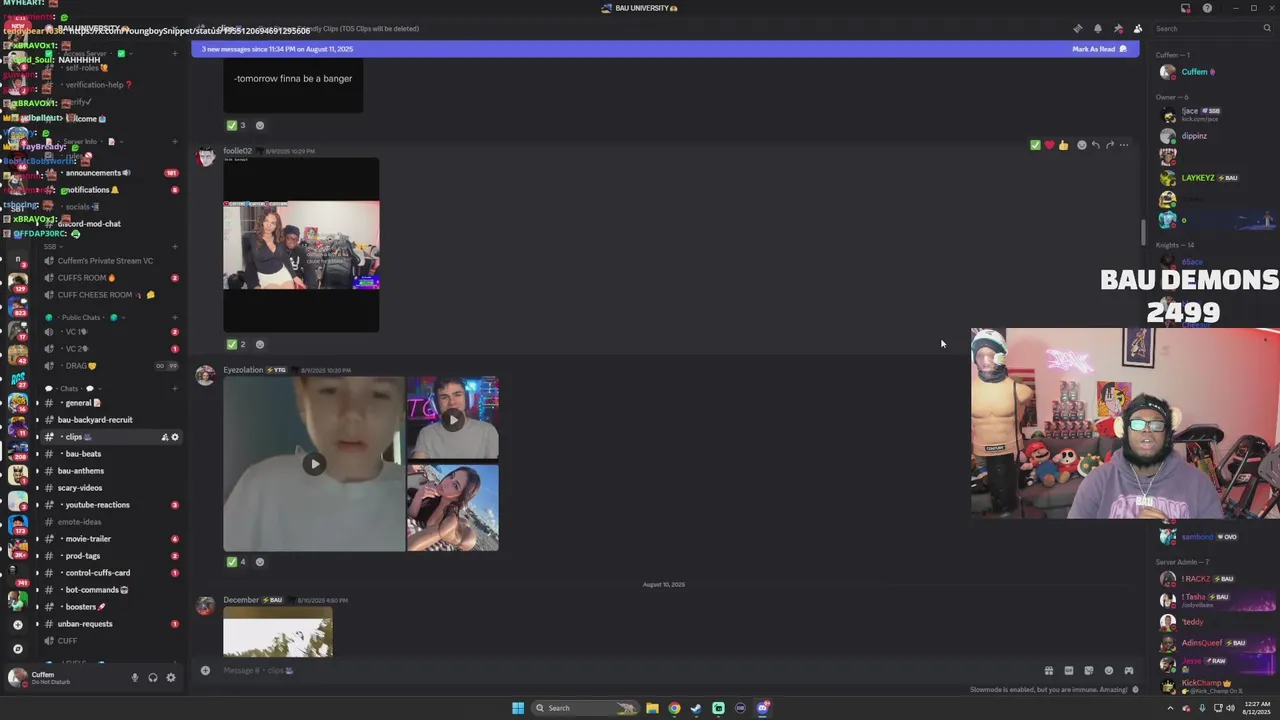This screenshot has width=1280, height=720.
Task: Click Mark As Read on new messages bar
Action: pyautogui.click(x=1099, y=49)
